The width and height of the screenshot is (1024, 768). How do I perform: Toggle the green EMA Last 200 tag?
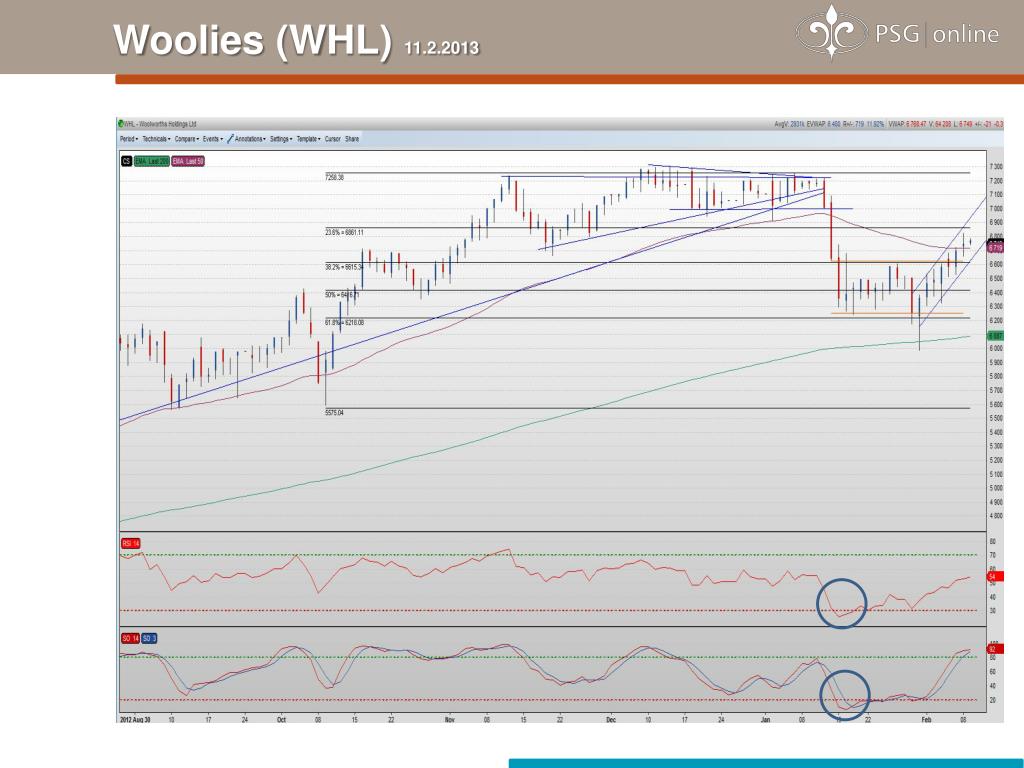point(152,161)
